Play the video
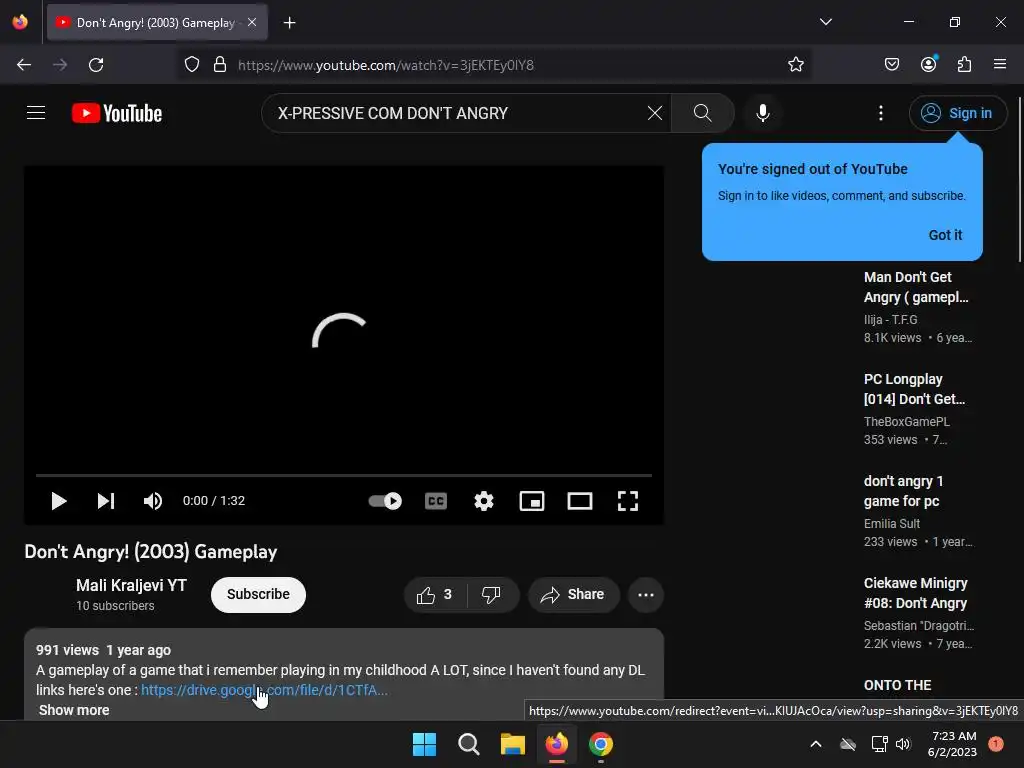The width and height of the screenshot is (1024, 768). tap(59, 501)
